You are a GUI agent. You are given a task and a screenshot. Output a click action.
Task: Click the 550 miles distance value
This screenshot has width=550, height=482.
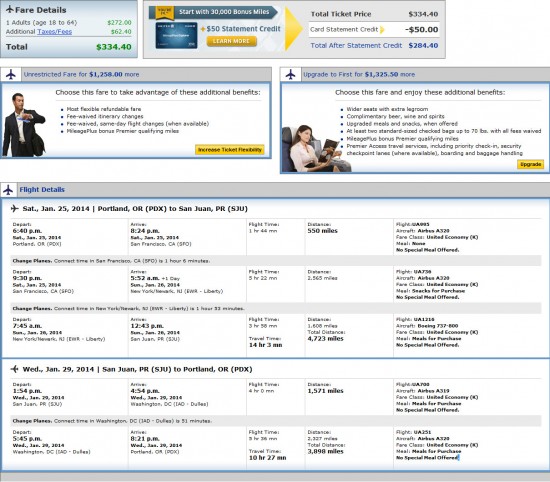coord(322,231)
